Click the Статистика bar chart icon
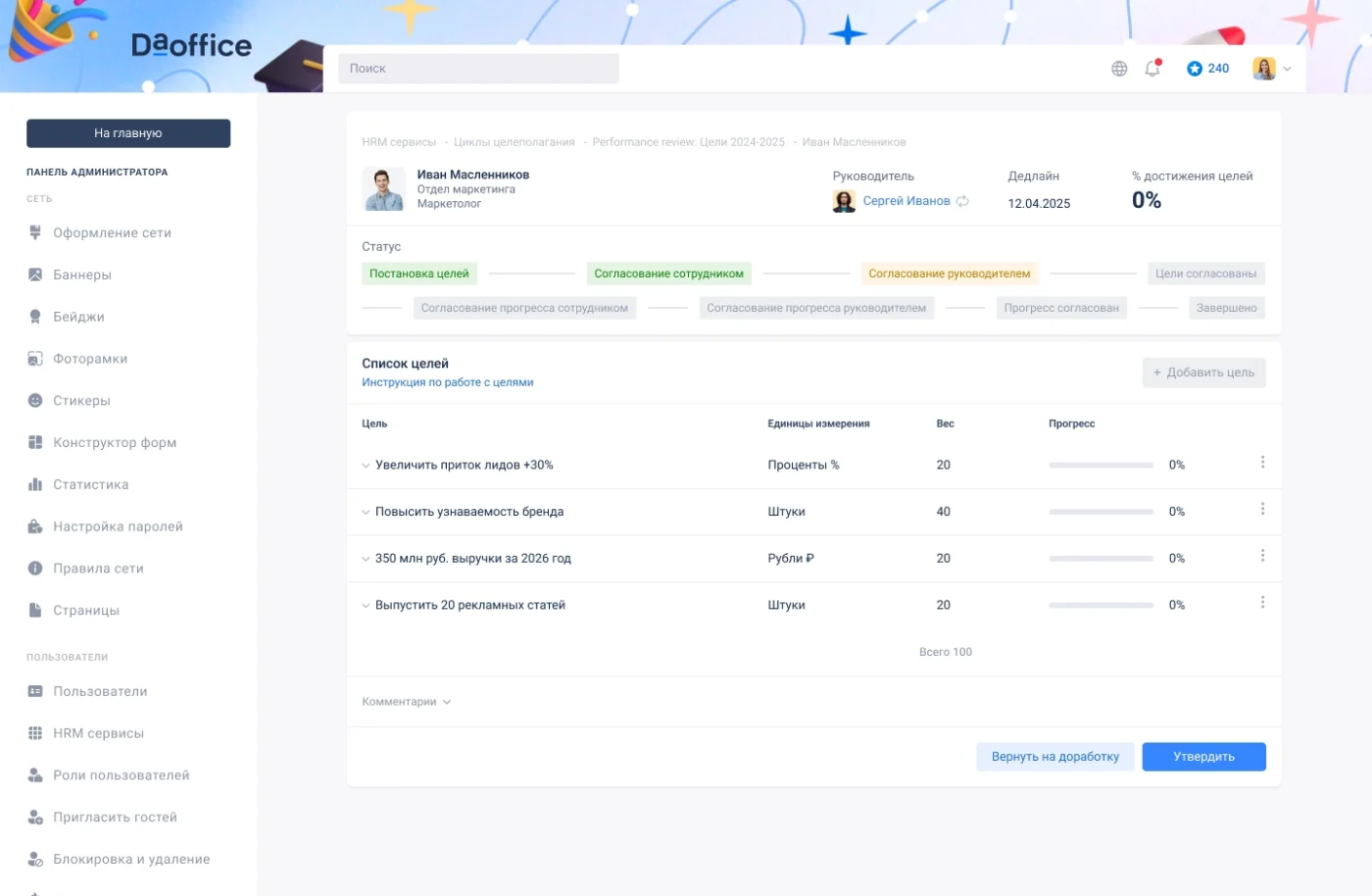The height and width of the screenshot is (896, 1372). [x=35, y=484]
